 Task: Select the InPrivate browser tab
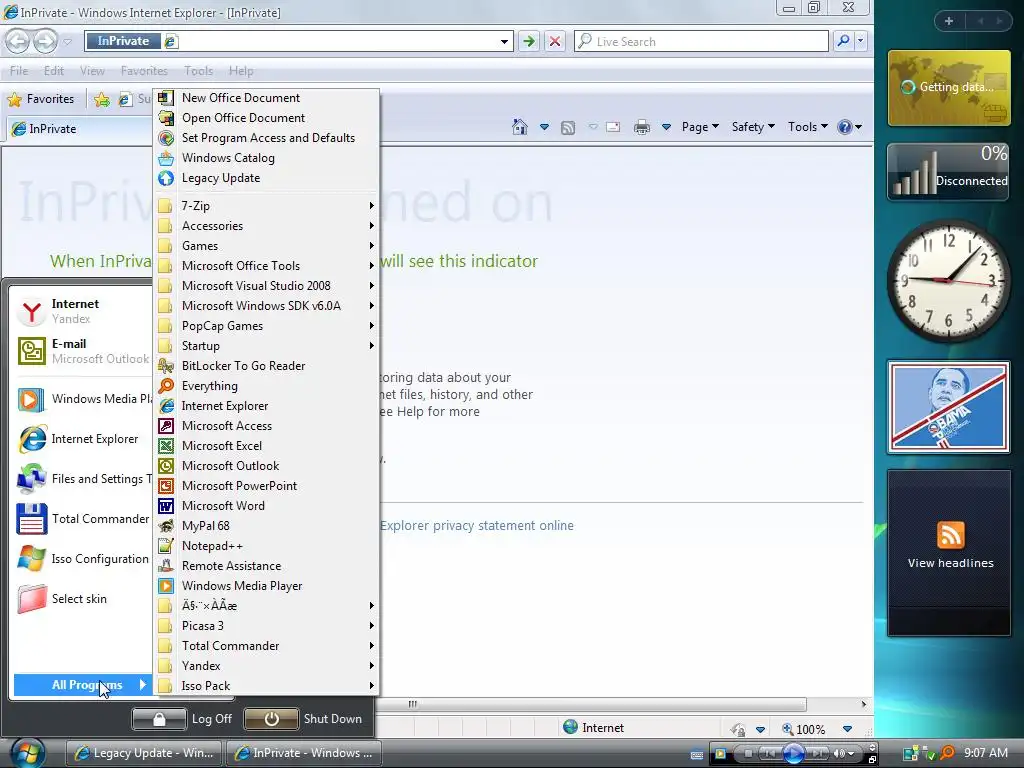pos(78,129)
